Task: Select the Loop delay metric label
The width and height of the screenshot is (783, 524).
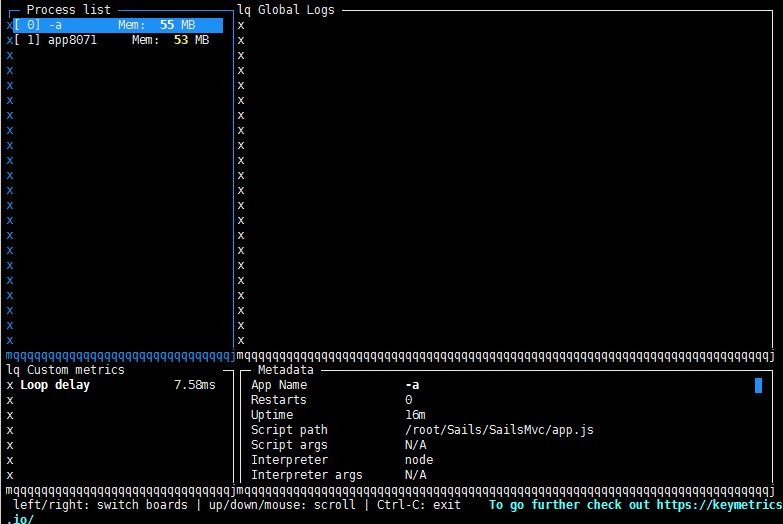Action: (55, 385)
